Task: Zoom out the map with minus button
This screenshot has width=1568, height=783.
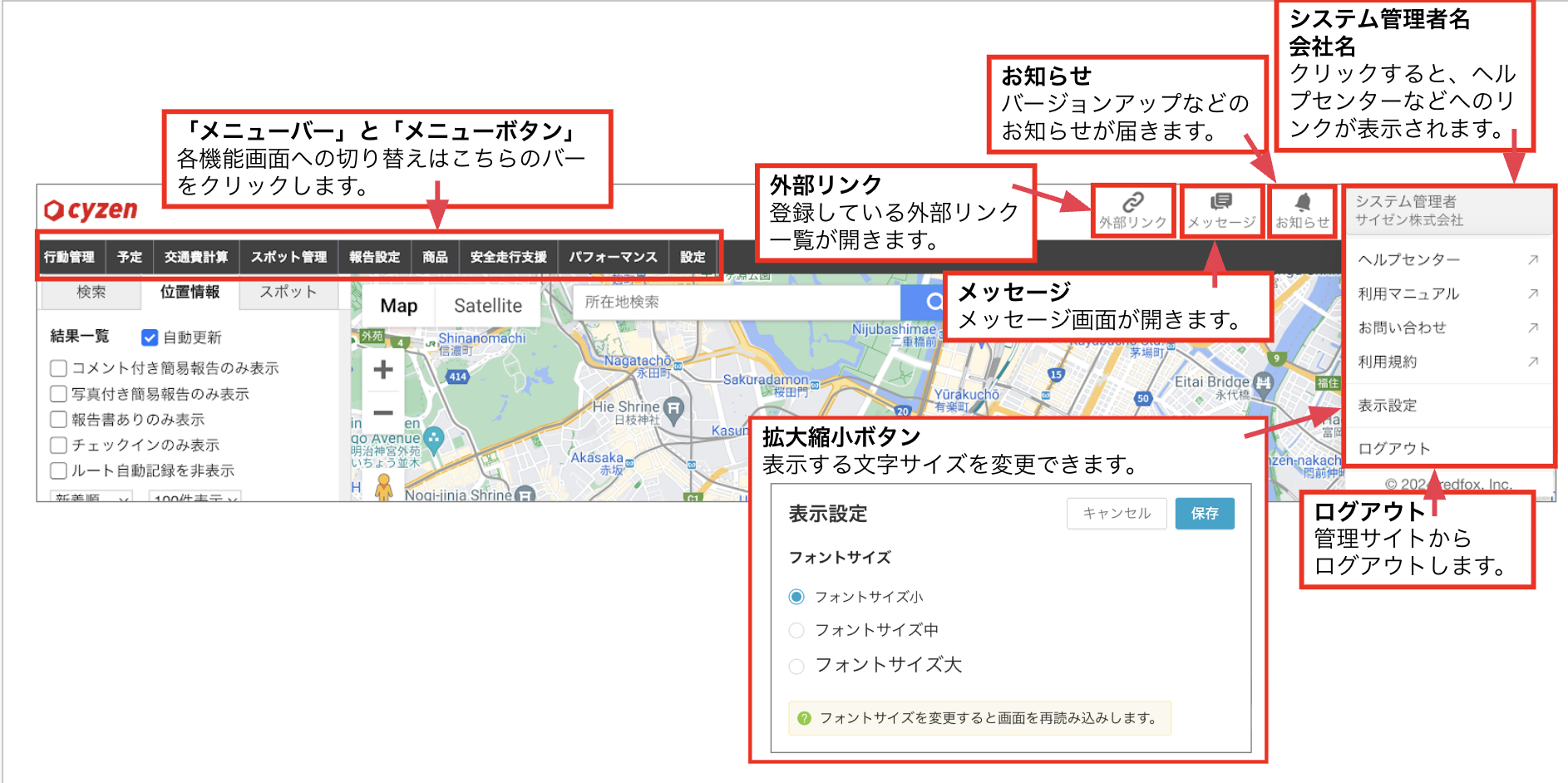Action: click(x=383, y=412)
